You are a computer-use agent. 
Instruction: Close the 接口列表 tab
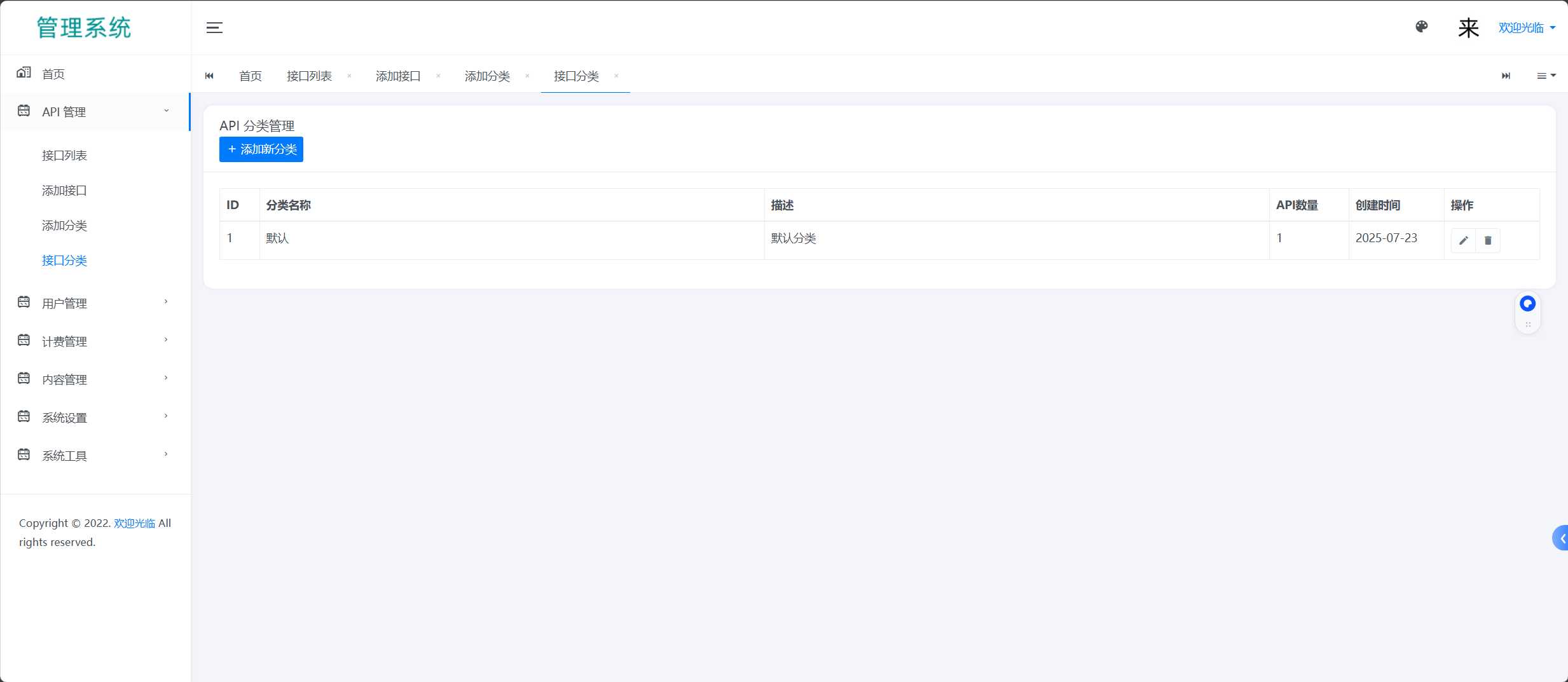click(349, 76)
